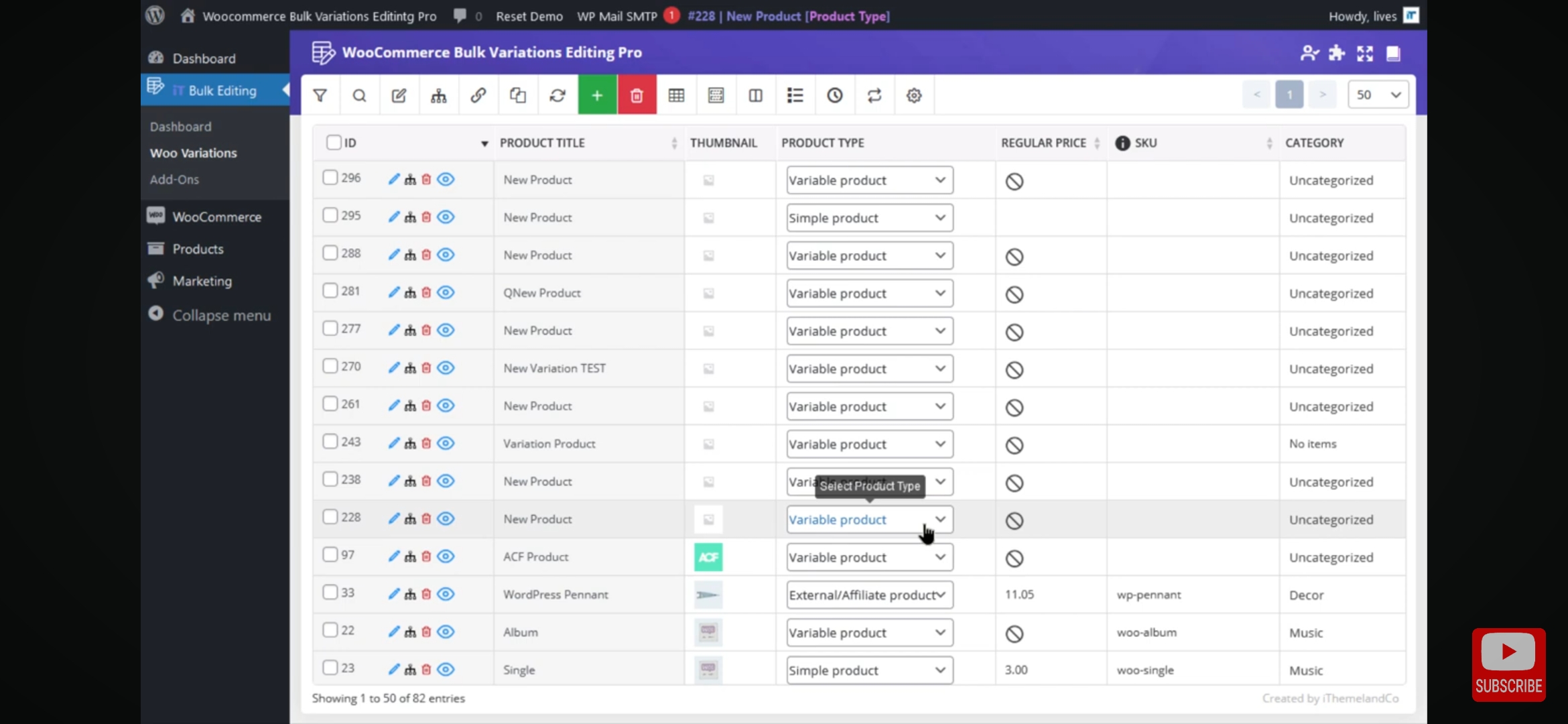Expand the 50 per-page dropdown

click(x=1378, y=95)
